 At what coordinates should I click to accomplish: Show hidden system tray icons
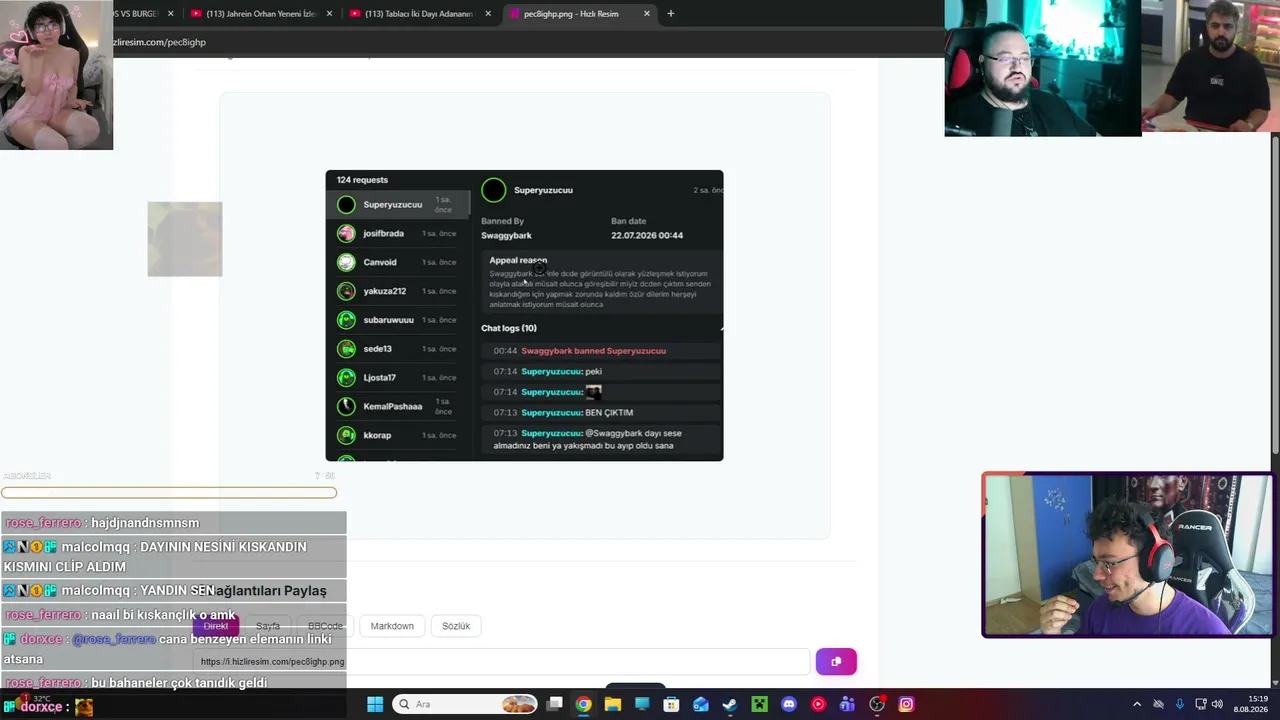[x=1137, y=704]
